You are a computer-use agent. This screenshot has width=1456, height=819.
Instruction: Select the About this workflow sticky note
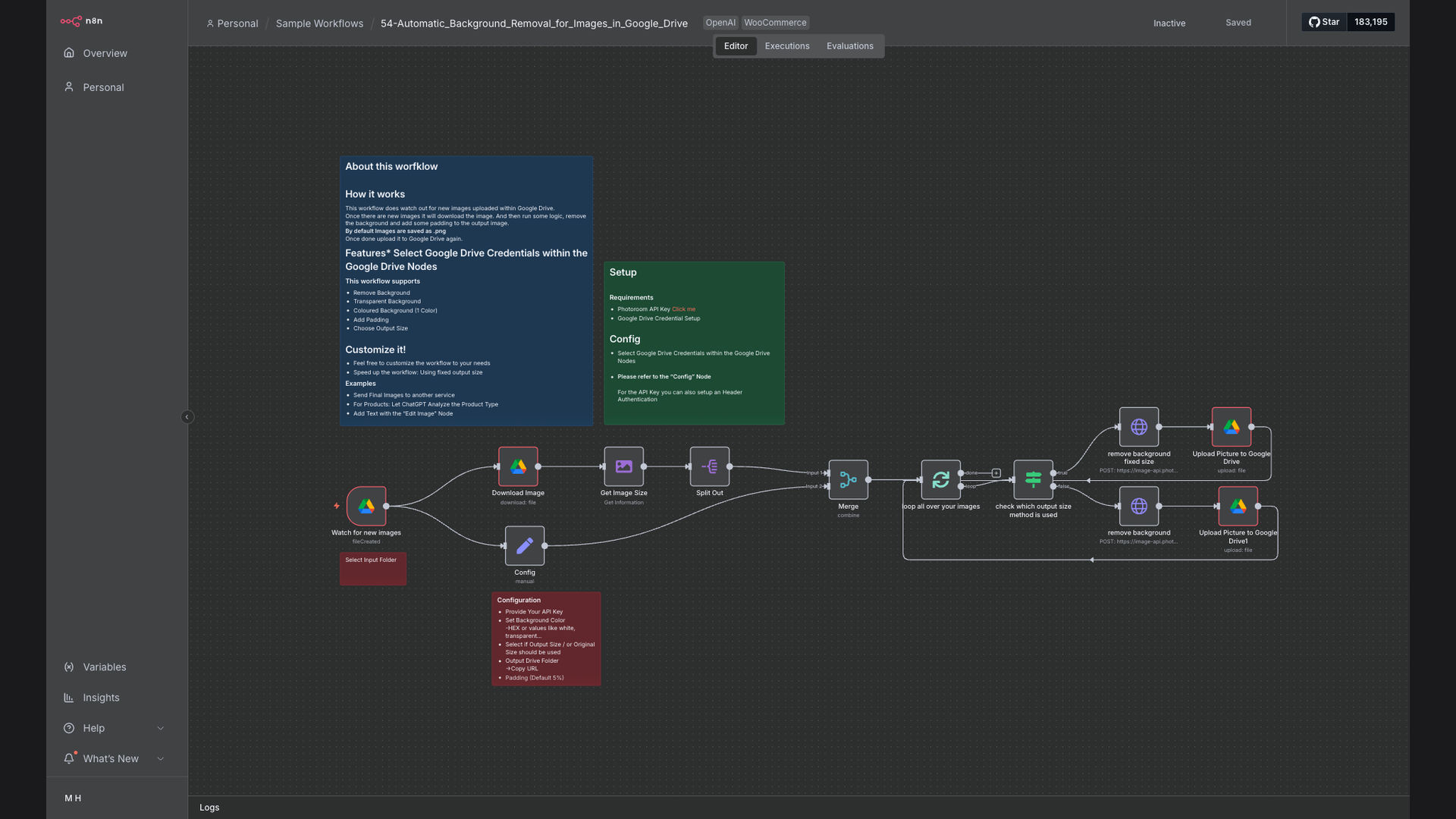click(466, 291)
